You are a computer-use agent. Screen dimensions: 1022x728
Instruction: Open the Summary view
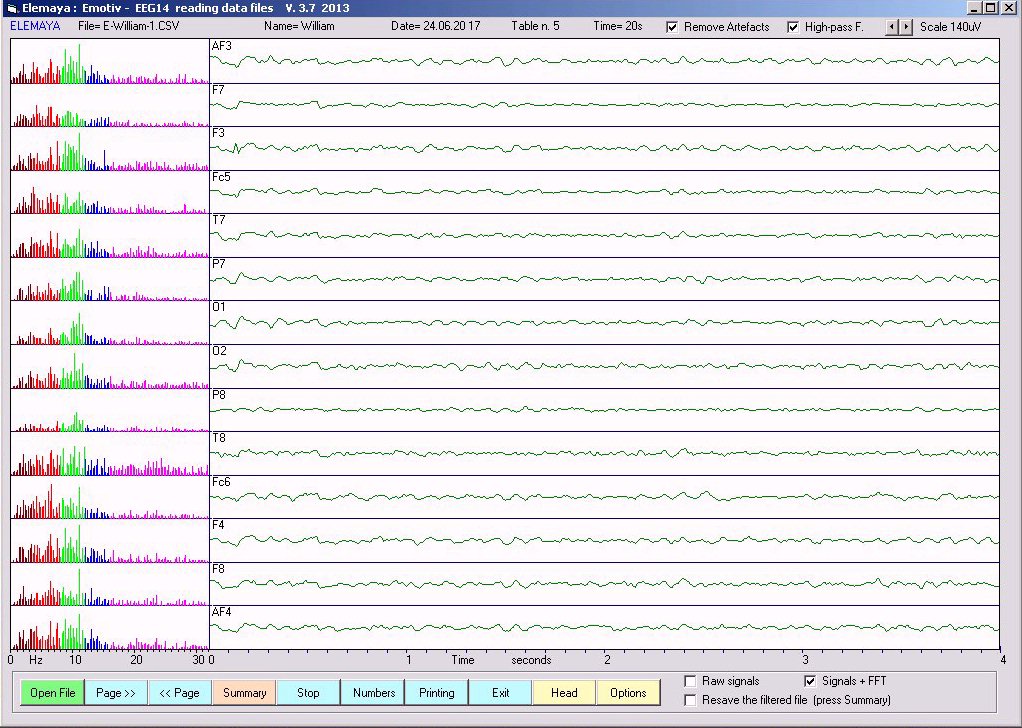244,692
